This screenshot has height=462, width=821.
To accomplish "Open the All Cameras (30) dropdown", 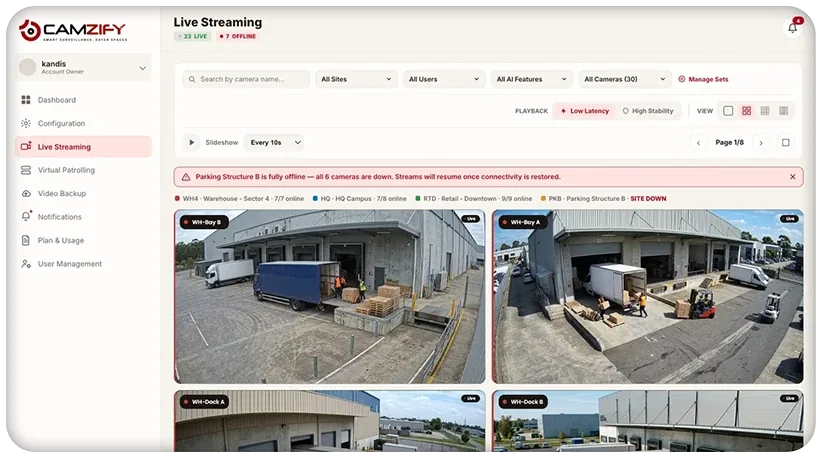I will pos(625,79).
